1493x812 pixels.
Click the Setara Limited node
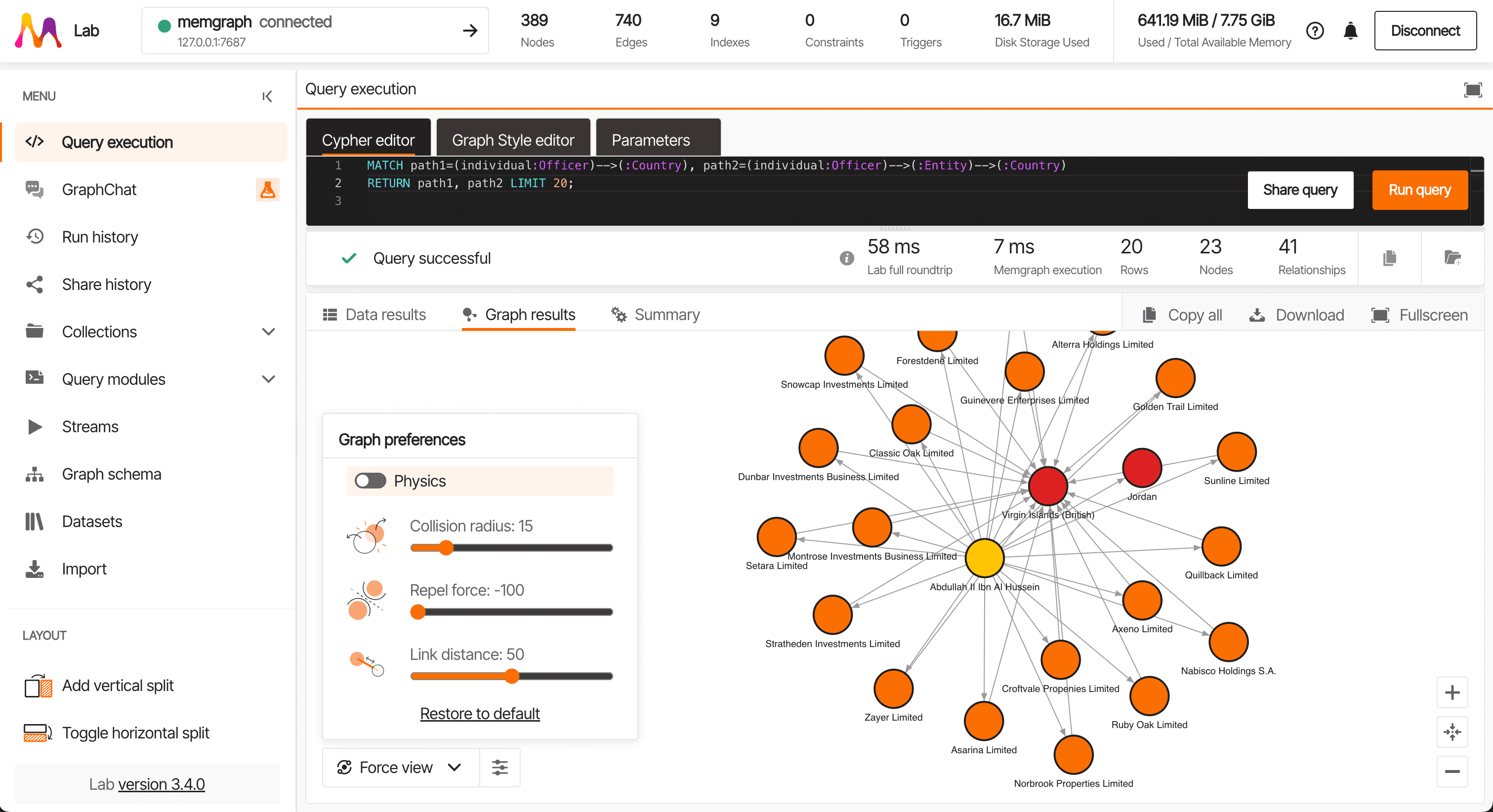[x=777, y=537]
